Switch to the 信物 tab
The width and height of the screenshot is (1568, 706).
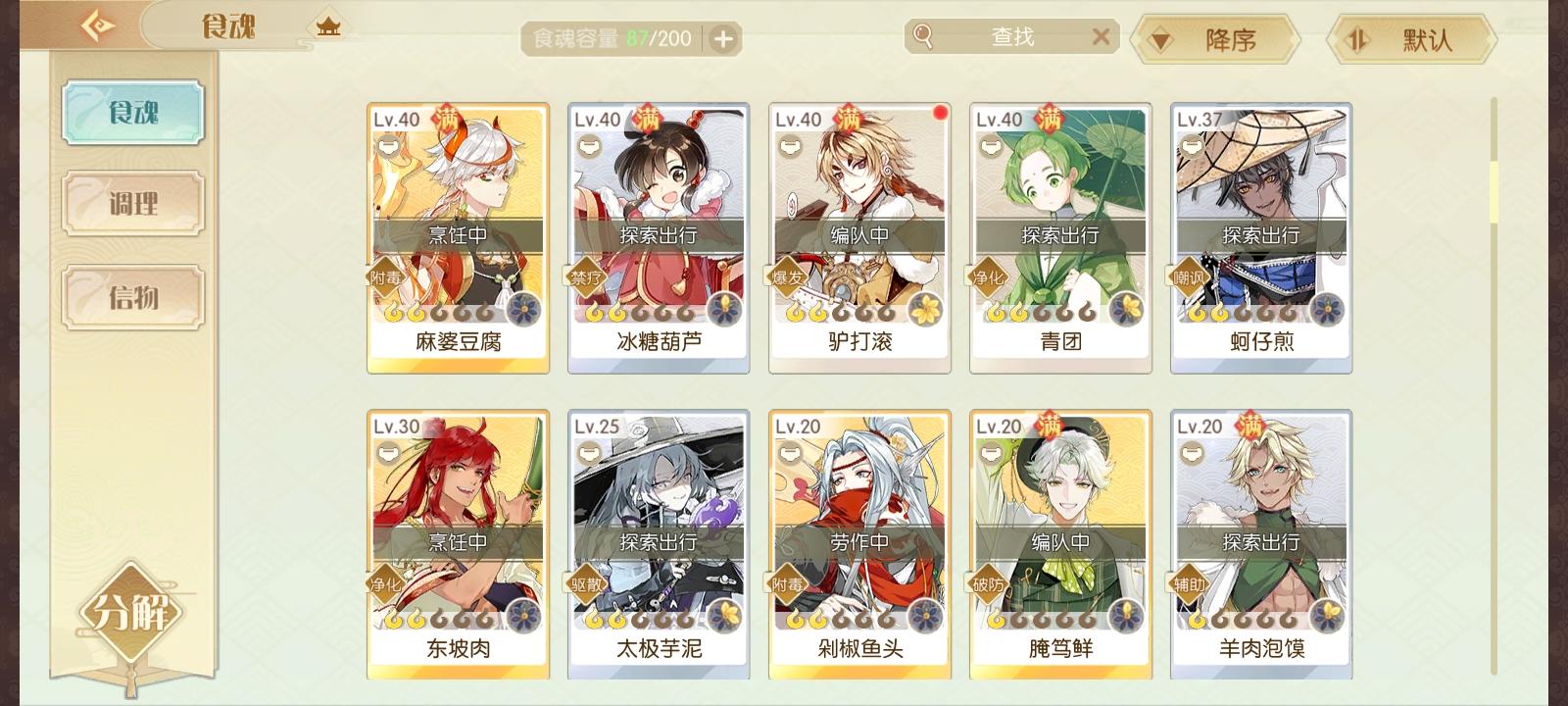point(133,296)
